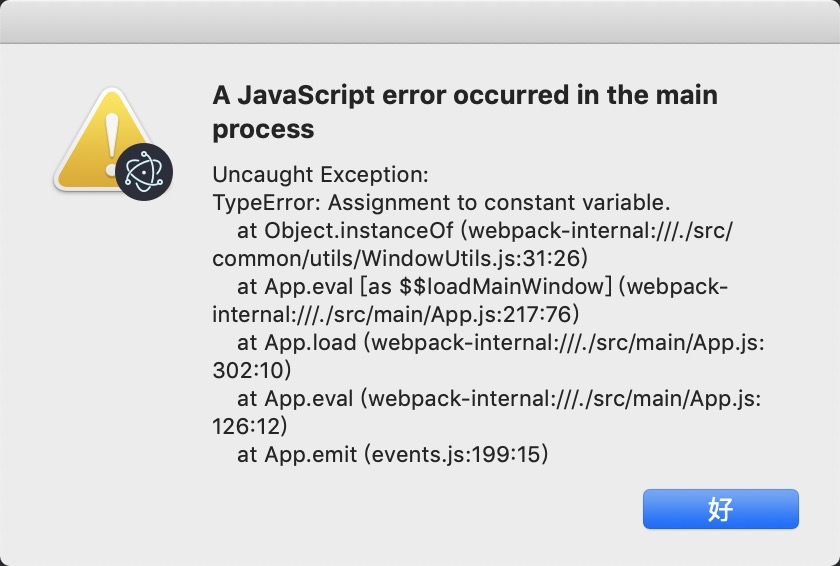Click the '$$loadMainWindow' text in the trace
This screenshot has width=840, height=566.
tap(506, 286)
